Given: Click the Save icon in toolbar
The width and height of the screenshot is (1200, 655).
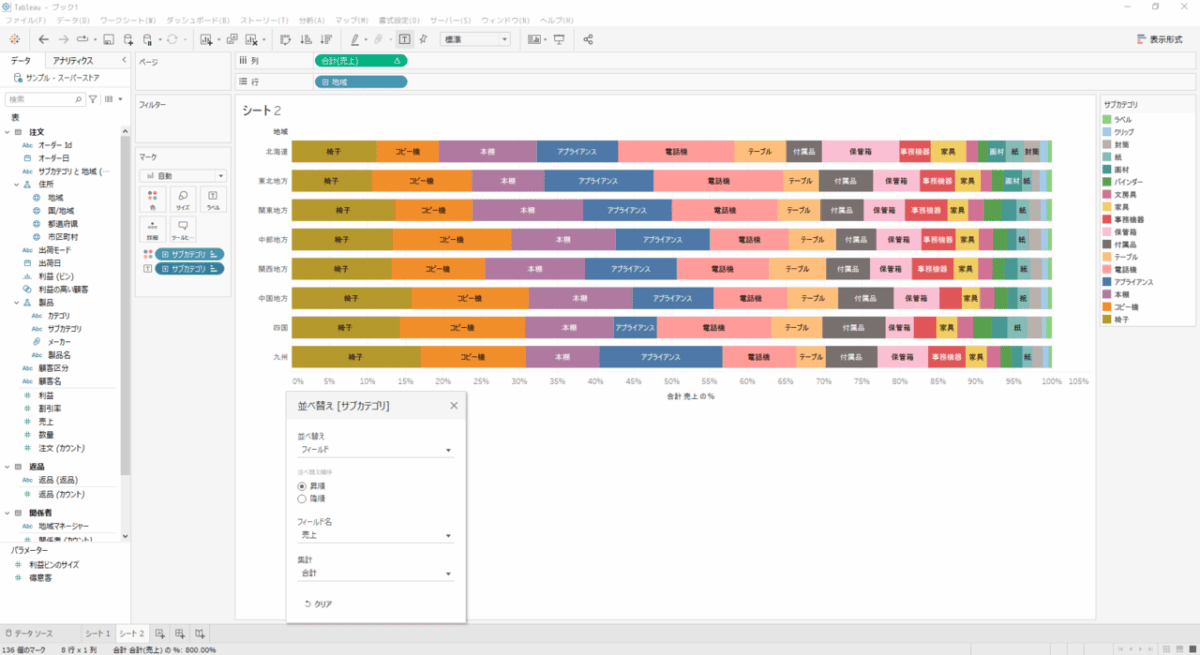Looking at the screenshot, I should [108, 39].
